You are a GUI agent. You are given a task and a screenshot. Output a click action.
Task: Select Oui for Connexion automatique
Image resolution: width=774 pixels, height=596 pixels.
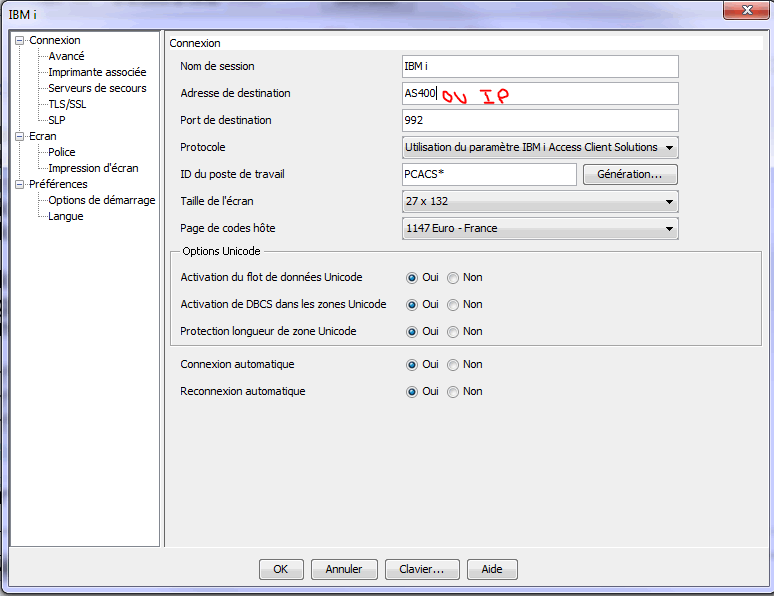[412, 365]
